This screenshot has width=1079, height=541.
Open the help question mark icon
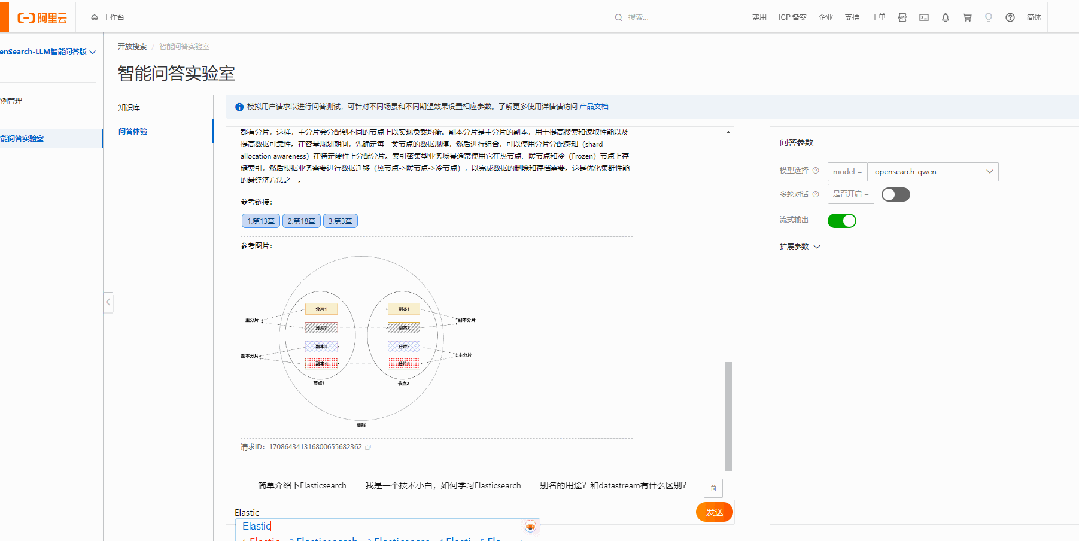click(x=1010, y=17)
